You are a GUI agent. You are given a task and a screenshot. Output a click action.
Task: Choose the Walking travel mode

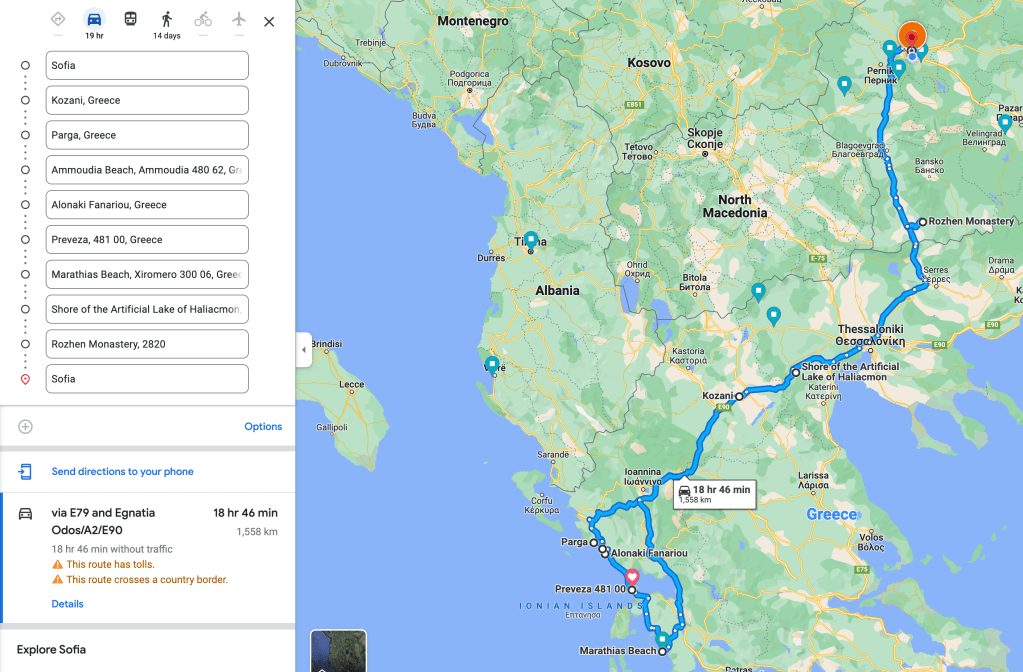[167, 19]
